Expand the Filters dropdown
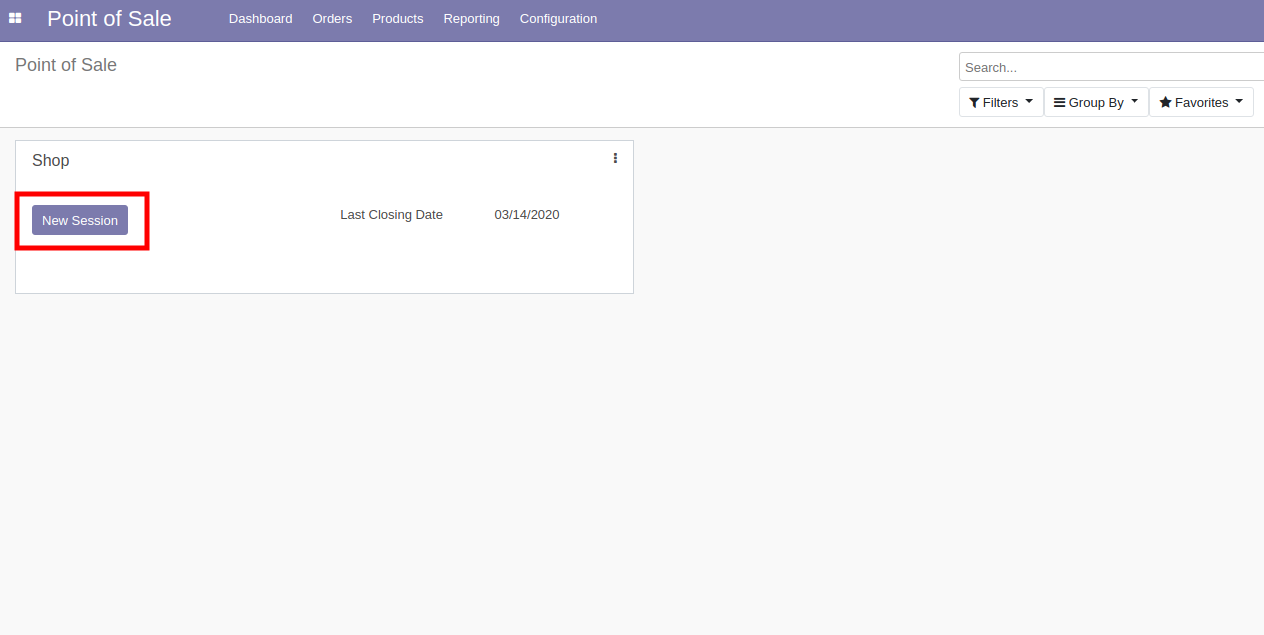This screenshot has width=1264, height=635. (x=1001, y=102)
